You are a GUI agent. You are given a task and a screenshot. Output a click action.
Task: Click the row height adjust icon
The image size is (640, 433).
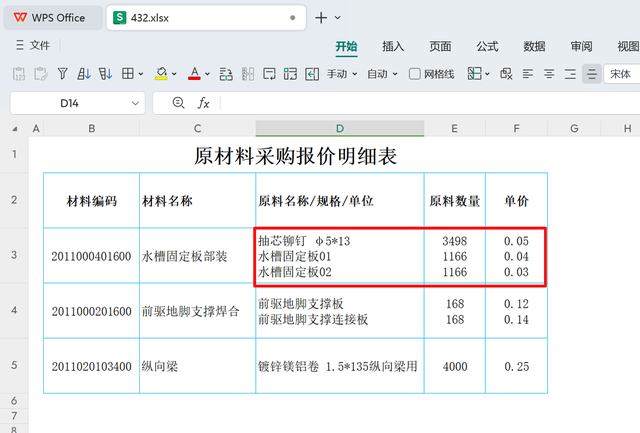tap(290, 74)
